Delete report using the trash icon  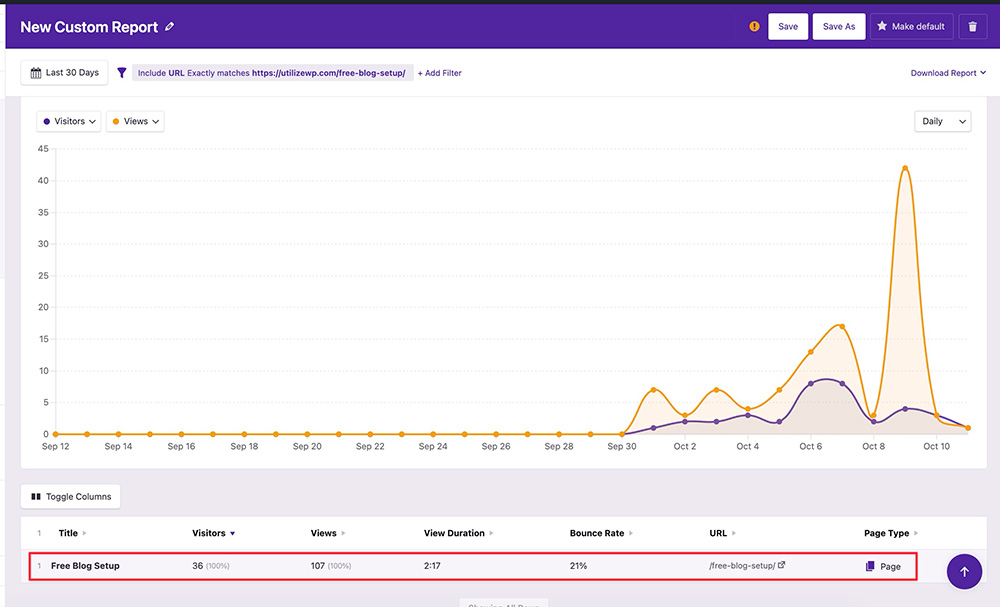pos(972,27)
